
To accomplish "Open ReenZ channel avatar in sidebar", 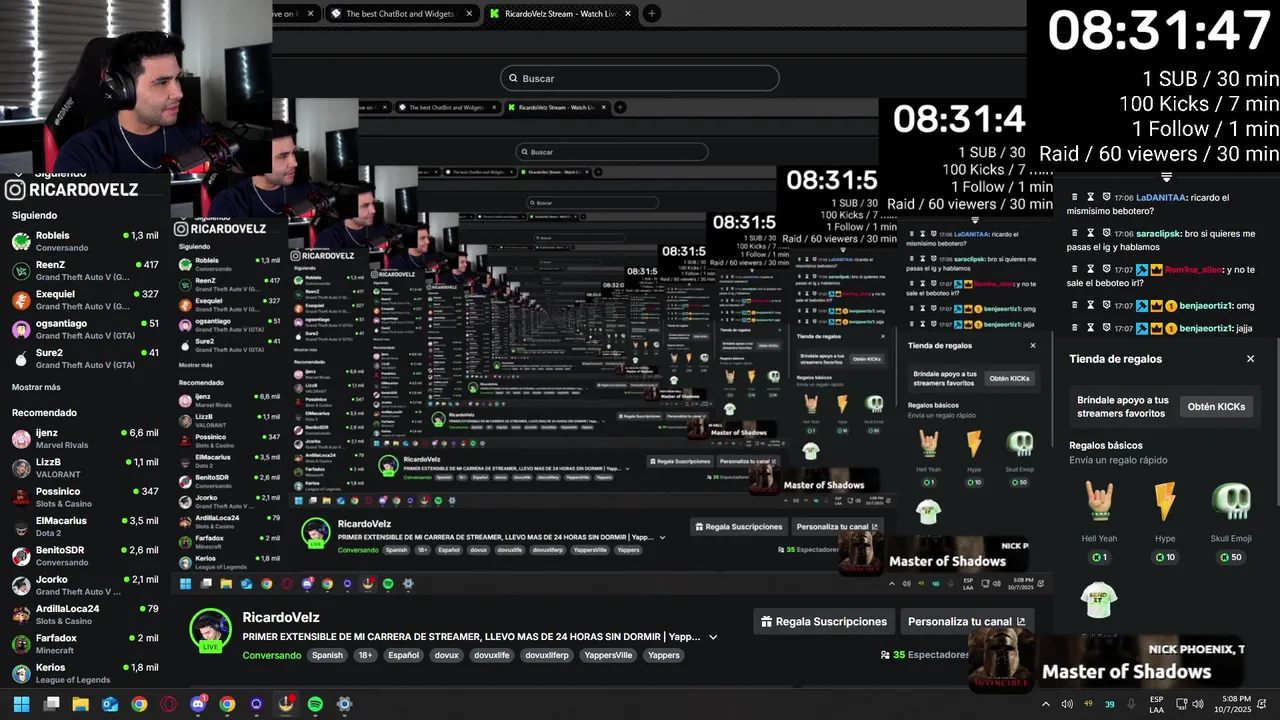I will 21,270.
